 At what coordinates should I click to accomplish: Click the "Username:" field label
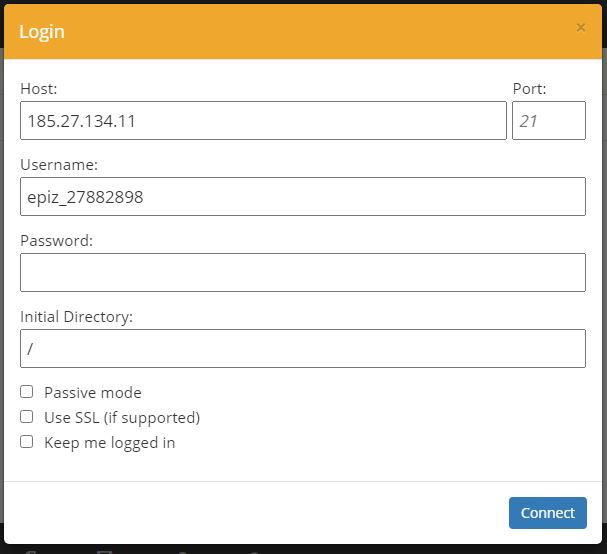coord(59,165)
